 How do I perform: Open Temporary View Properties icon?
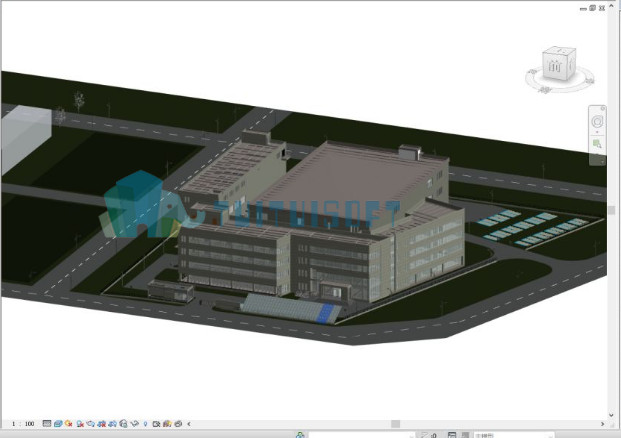(x=156, y=424)
